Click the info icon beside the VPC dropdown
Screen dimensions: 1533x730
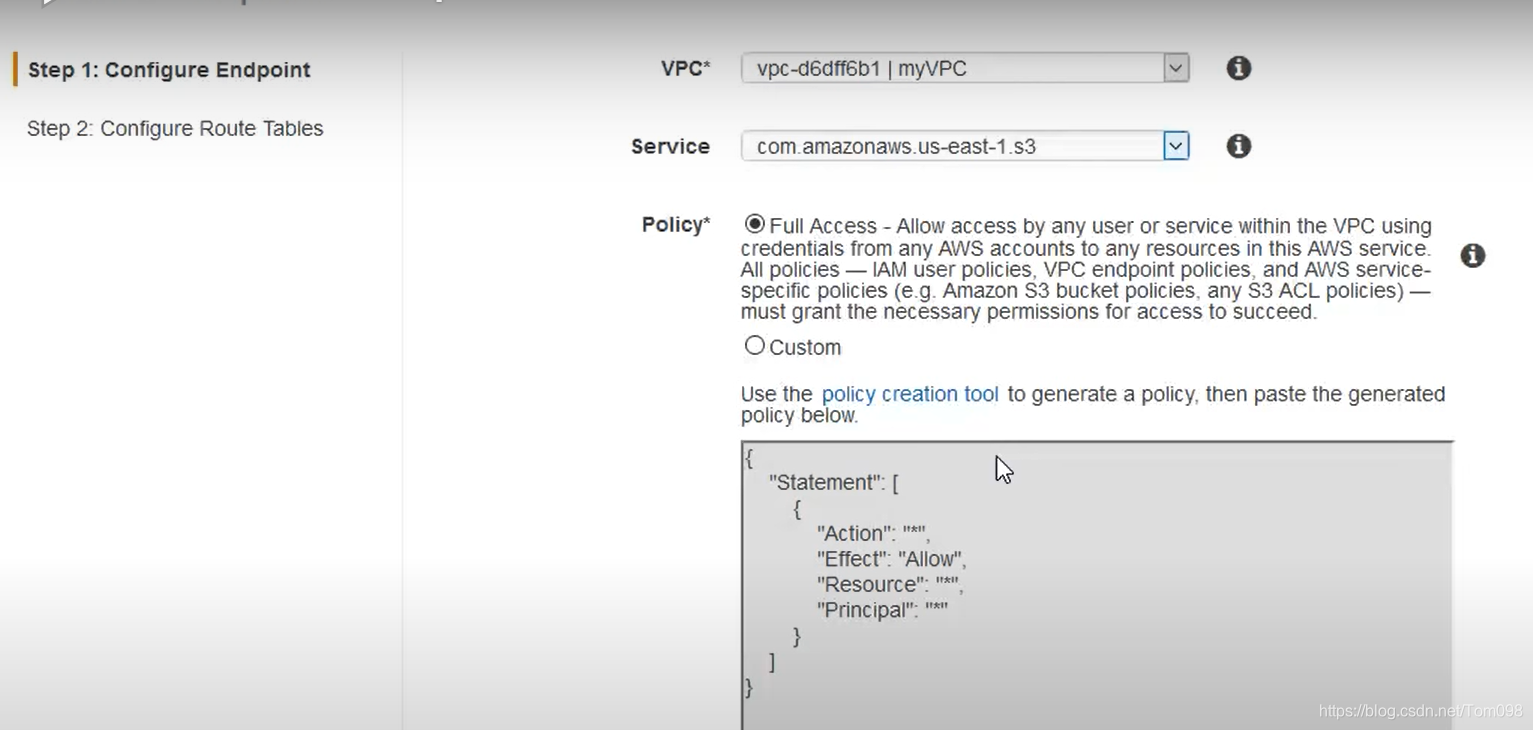(1238, 68)
